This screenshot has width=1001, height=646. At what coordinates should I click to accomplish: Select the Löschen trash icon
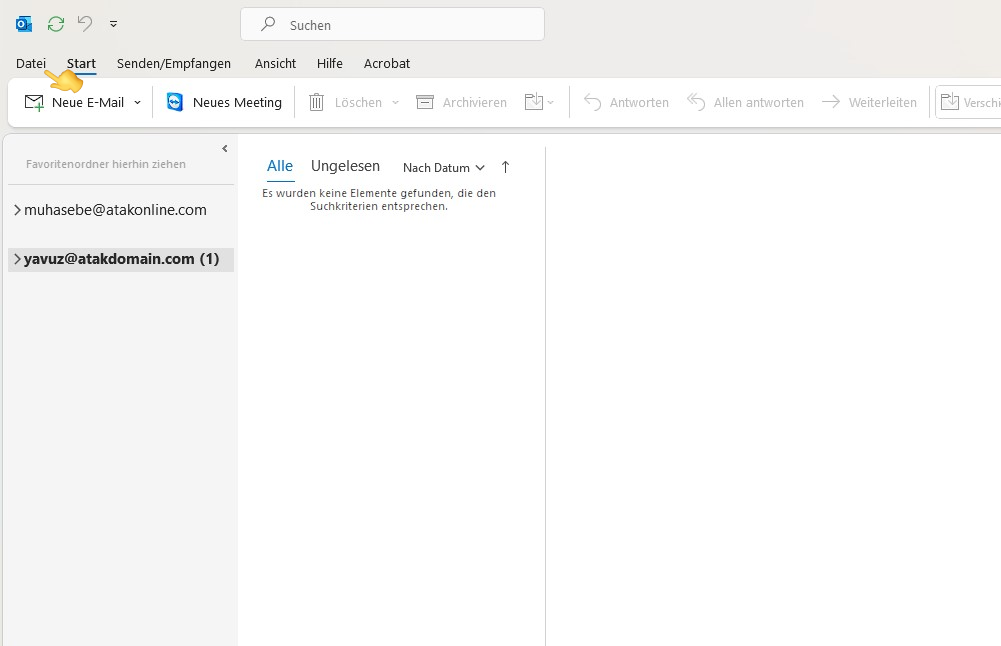[316, 101]
